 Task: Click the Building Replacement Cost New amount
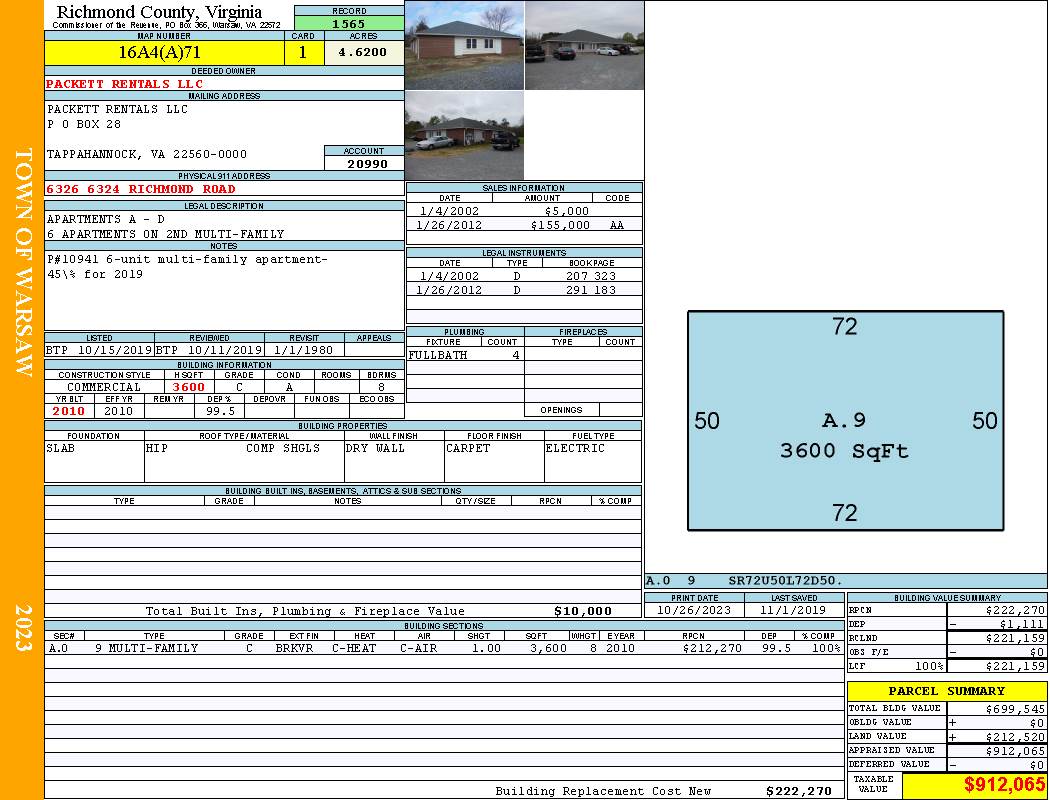coord(798,791)
